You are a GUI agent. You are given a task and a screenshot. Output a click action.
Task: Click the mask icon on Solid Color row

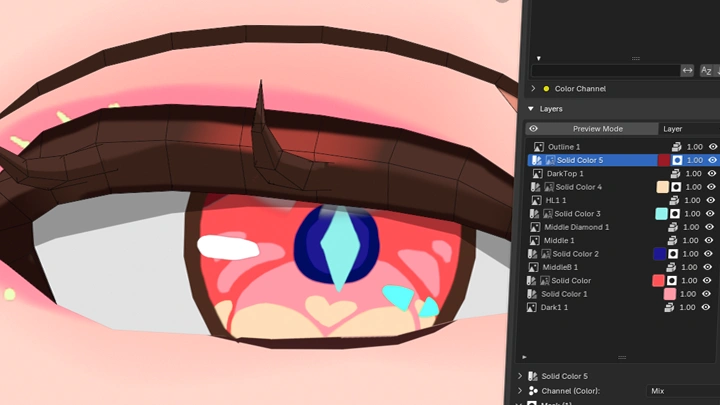click(x=671, y=280)
